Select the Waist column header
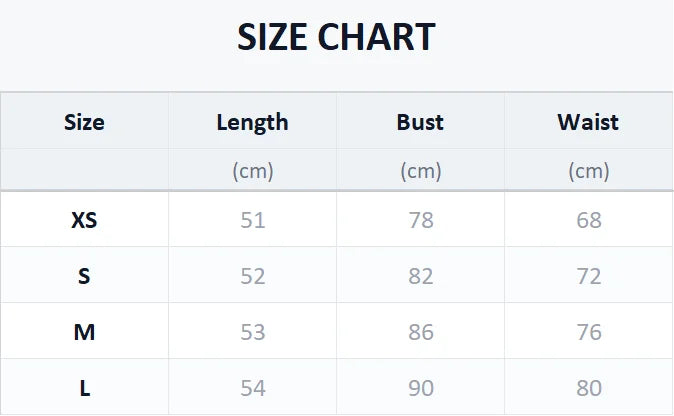Screen dimensions: 674x416 [x=588, y=122]
